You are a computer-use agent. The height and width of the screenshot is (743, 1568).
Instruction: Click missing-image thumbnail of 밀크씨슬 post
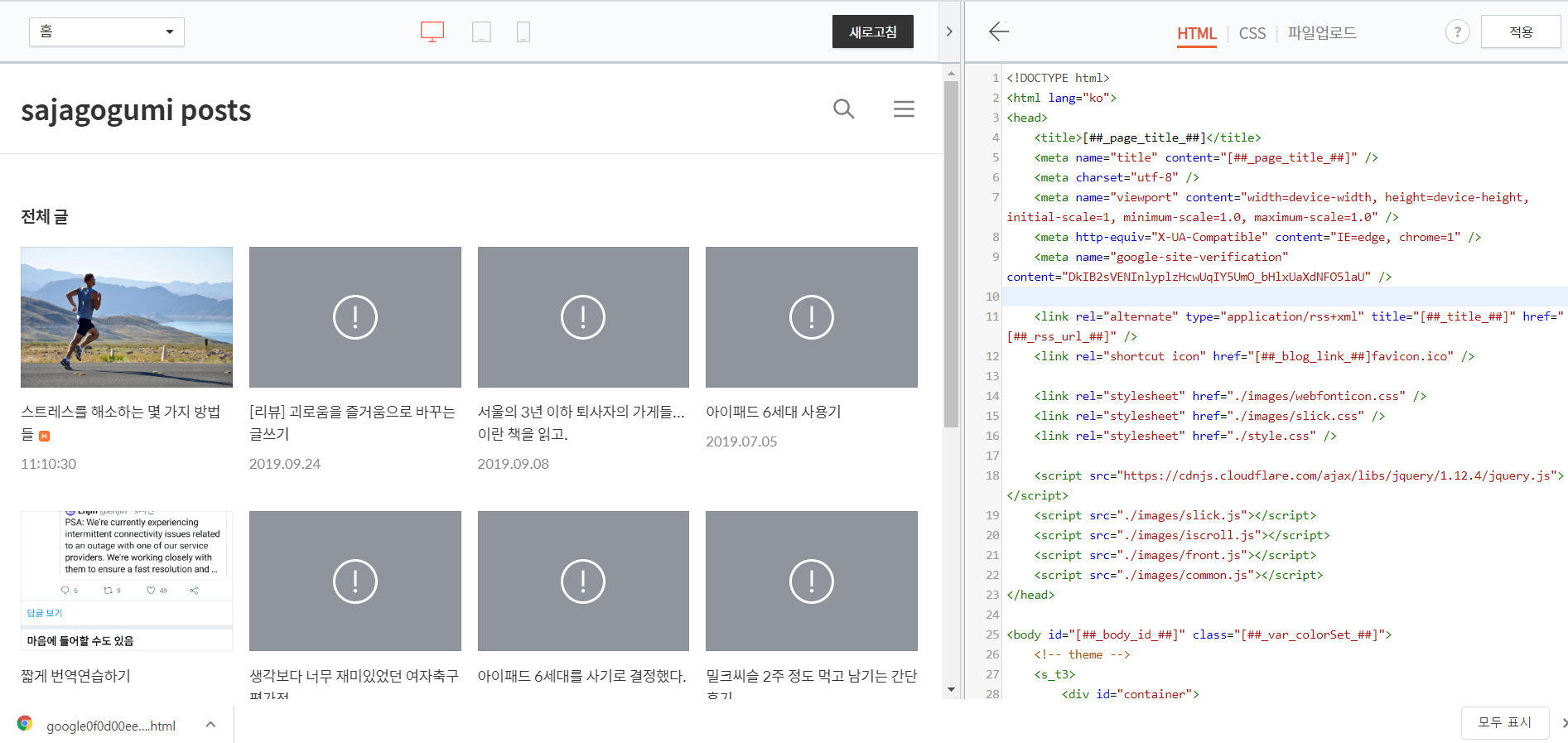click(x=812, y=581)
